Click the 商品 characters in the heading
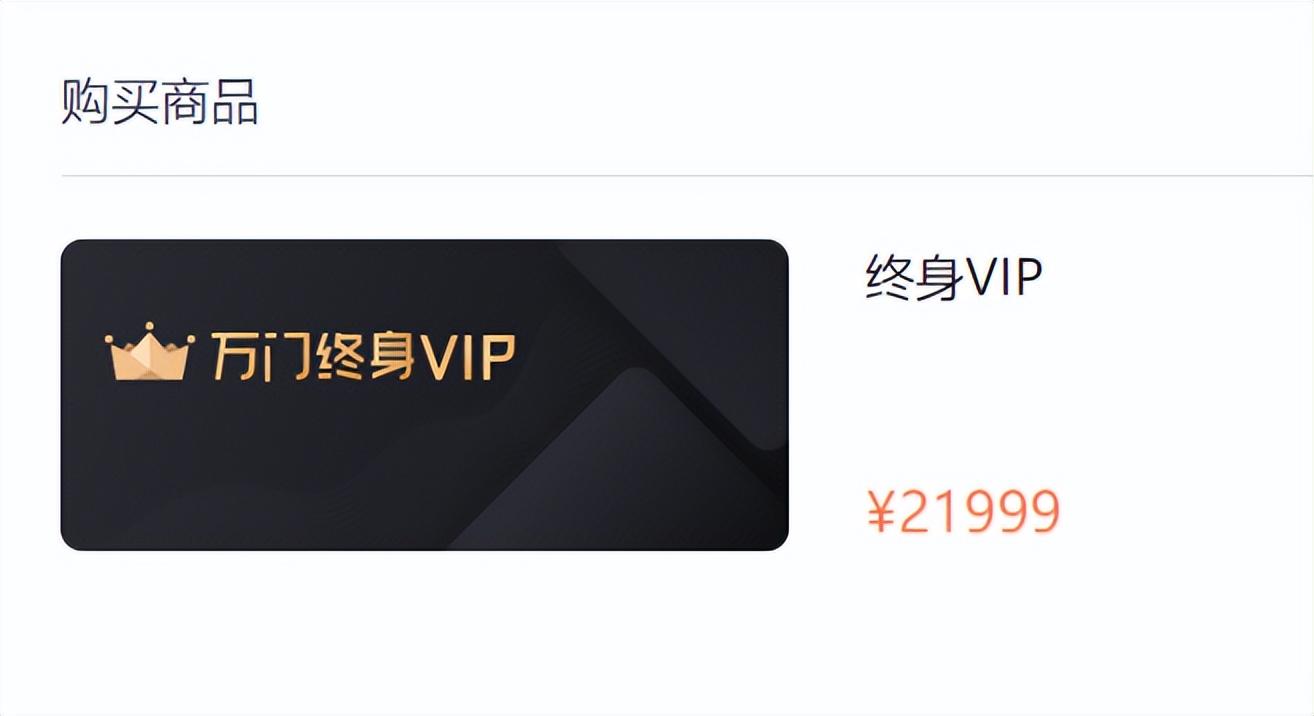 tap(210, 102)
